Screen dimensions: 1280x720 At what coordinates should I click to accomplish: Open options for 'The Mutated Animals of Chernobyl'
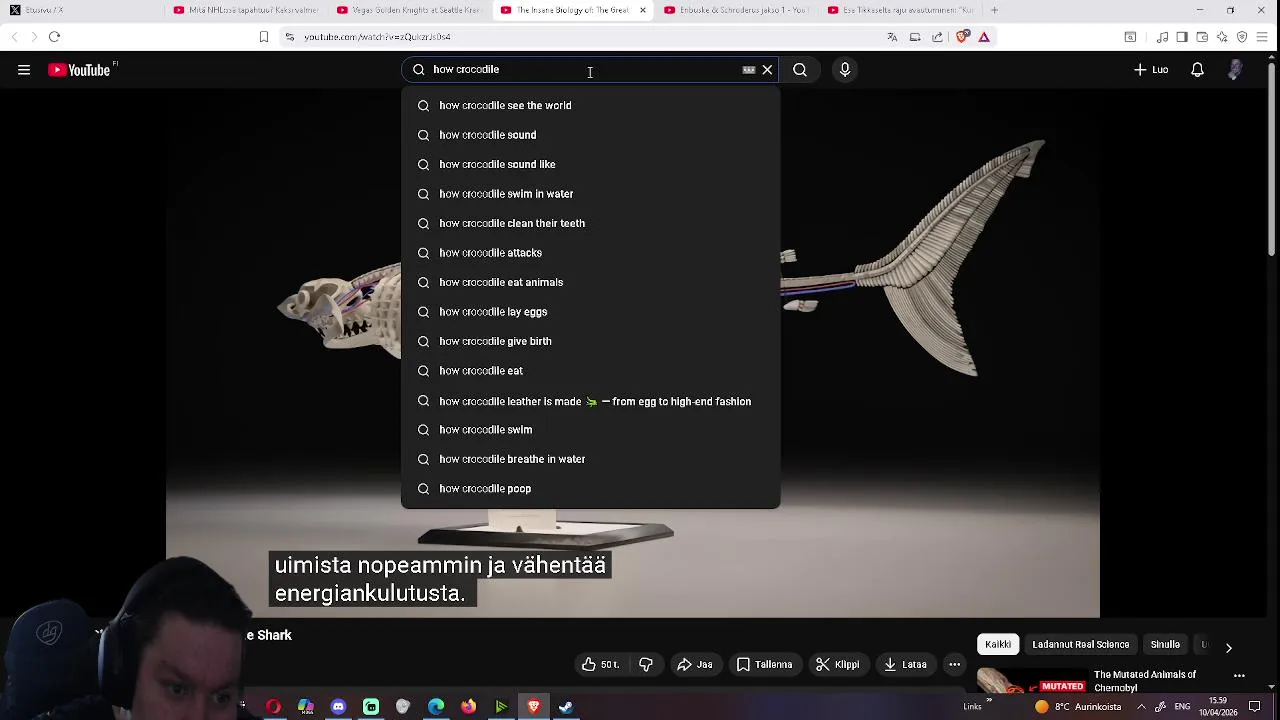[x=1239, y=677]
